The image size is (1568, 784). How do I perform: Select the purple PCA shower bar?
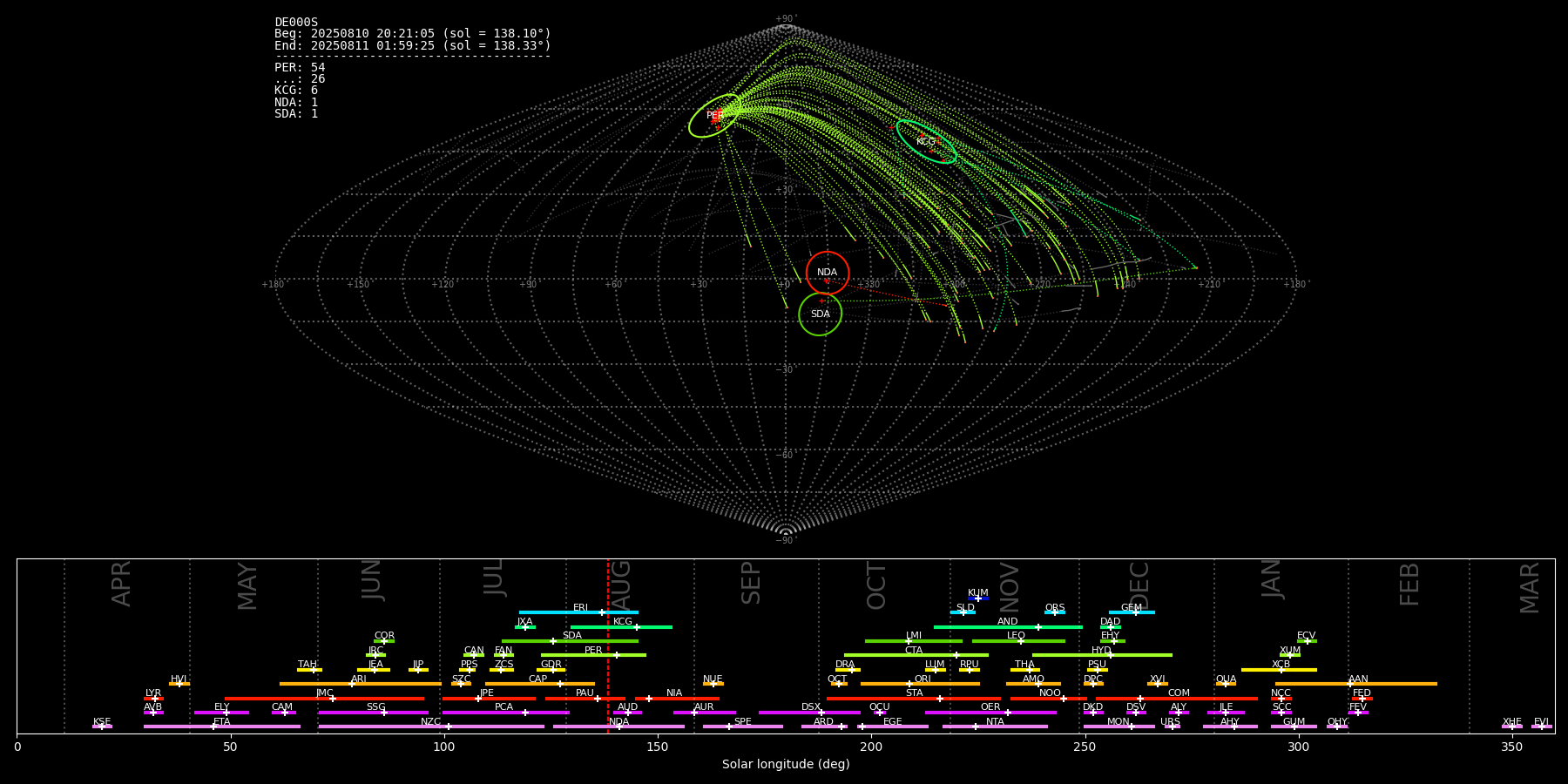click(x=506, y=713)
